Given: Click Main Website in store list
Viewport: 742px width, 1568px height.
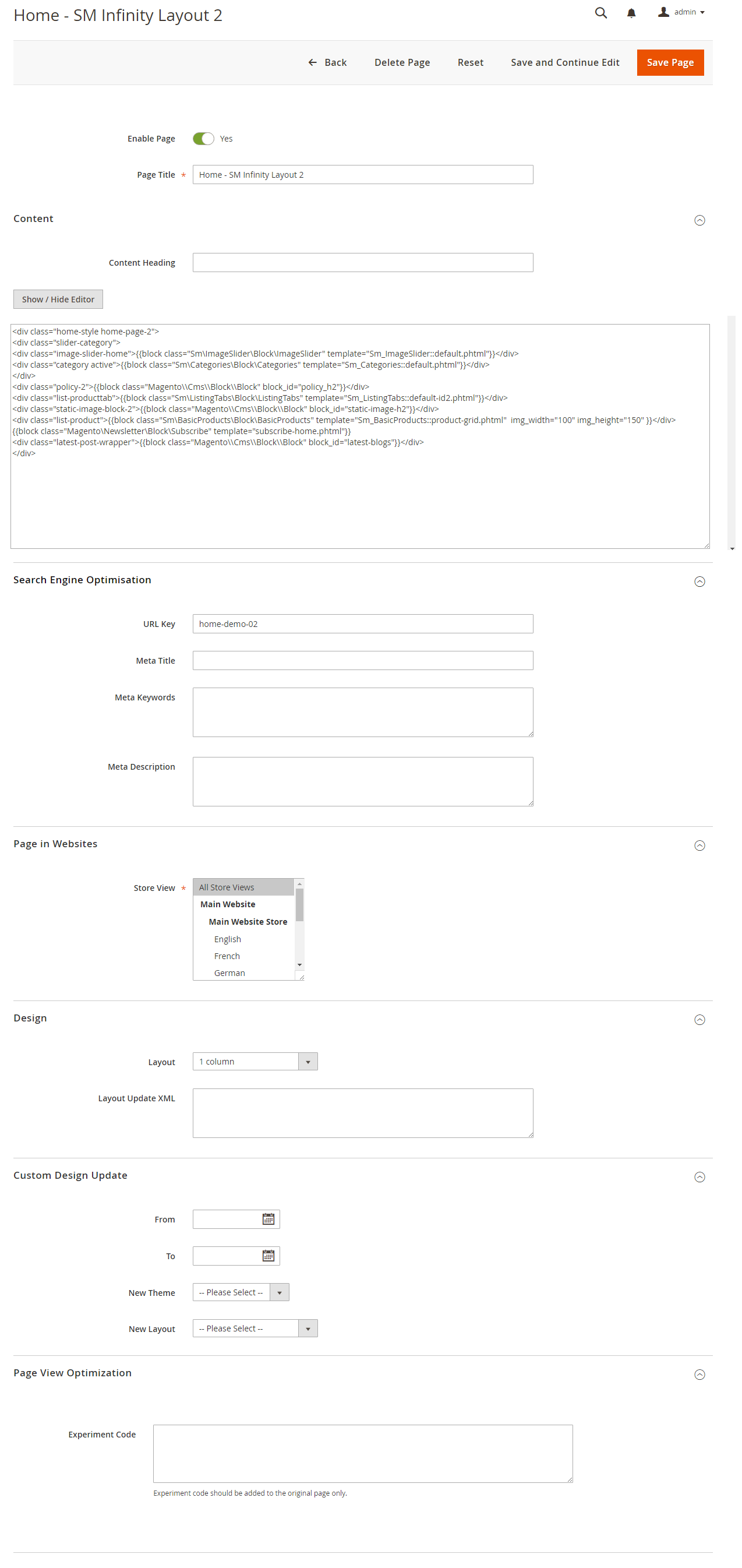Looking at the screenshot, I should [x=243, y=904].
